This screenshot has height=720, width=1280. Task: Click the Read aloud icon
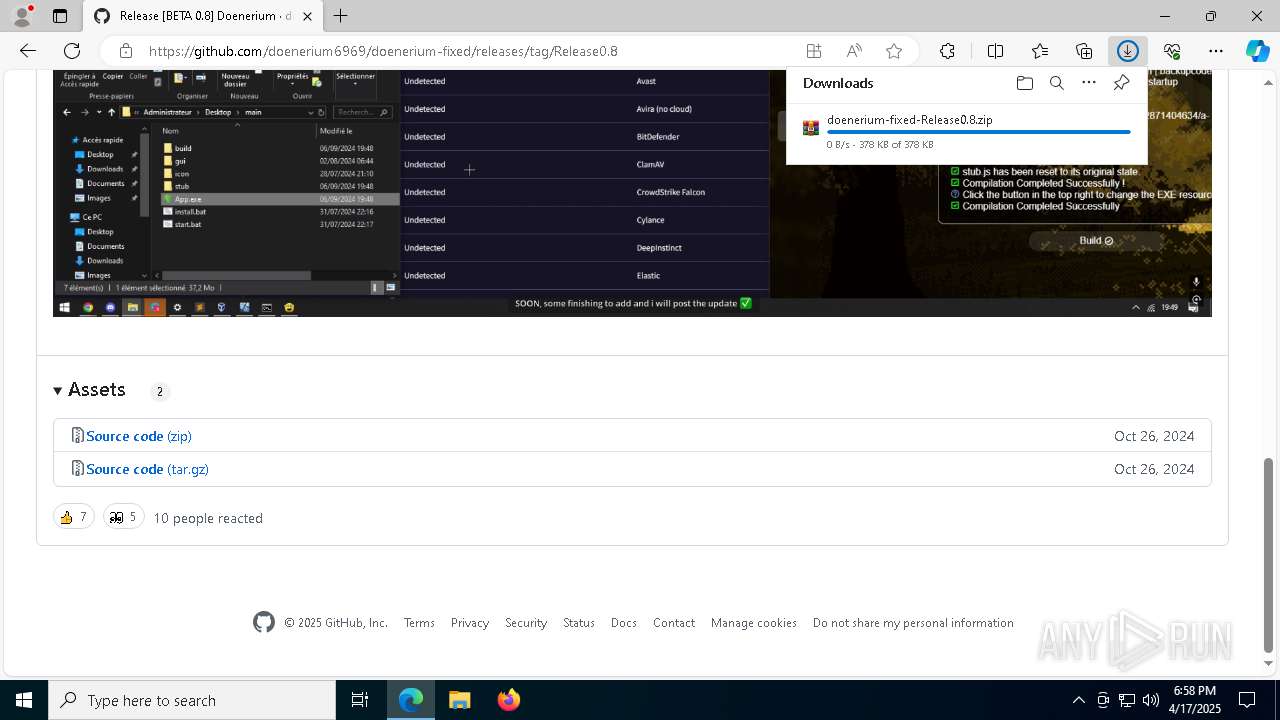[x=854, y=51]
